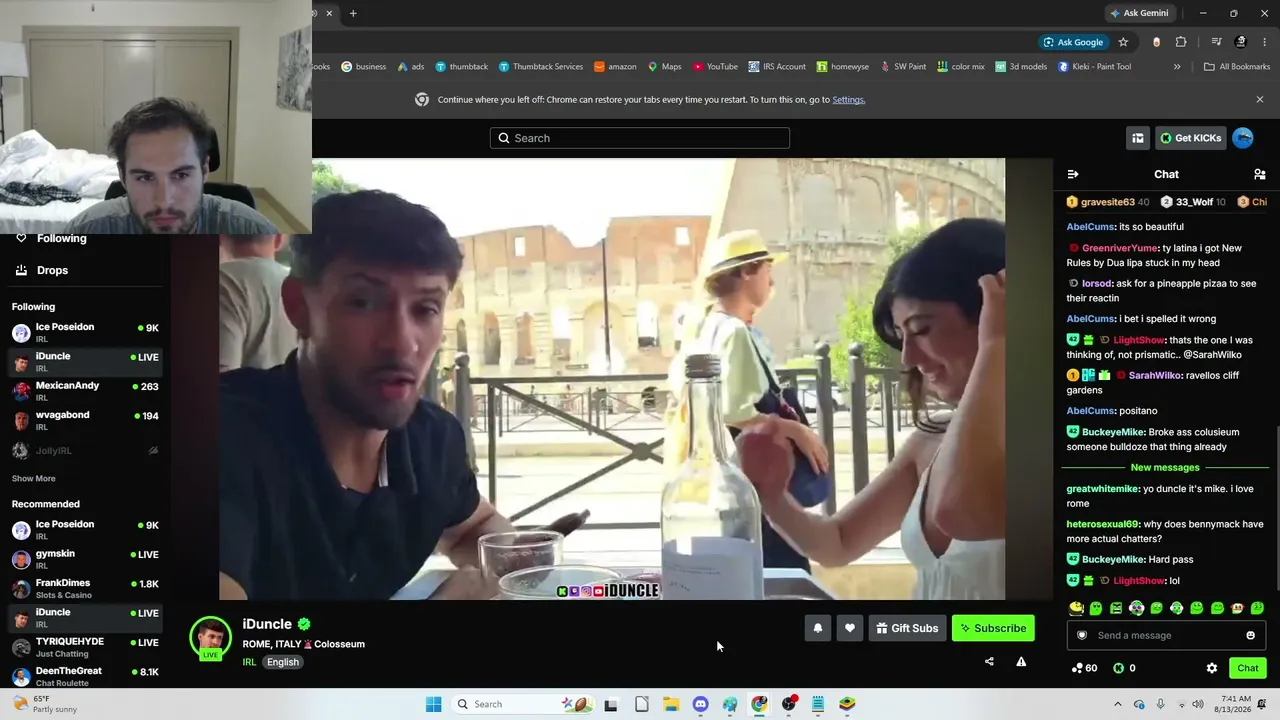This screenshot has width=1280, height=720.
Task: Open the user profile avatar on Kick
Action: pyautogui.click(x=1243, y=138)
